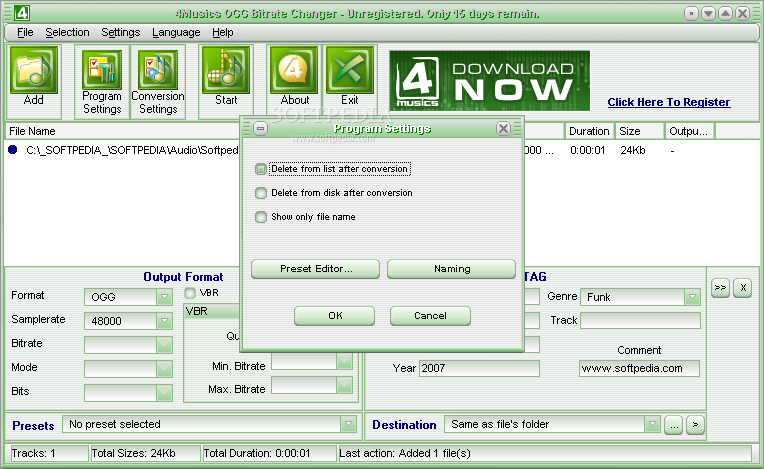Click the Duration column header
The image size is (764, 469).
coord(589,131)
